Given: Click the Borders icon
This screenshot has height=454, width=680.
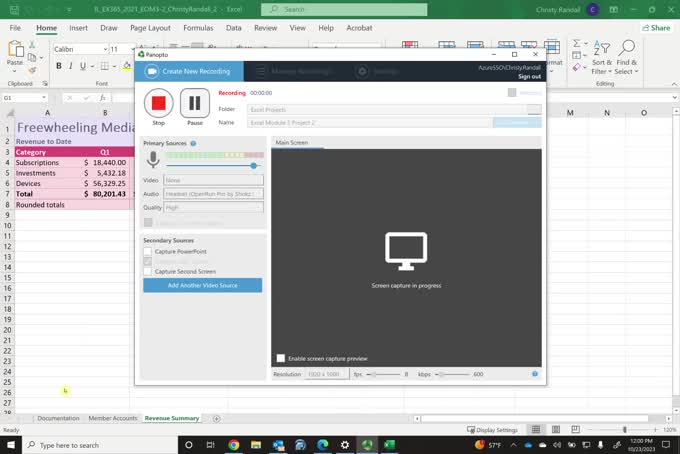Looking at the screenshot, I should [105, 66].
